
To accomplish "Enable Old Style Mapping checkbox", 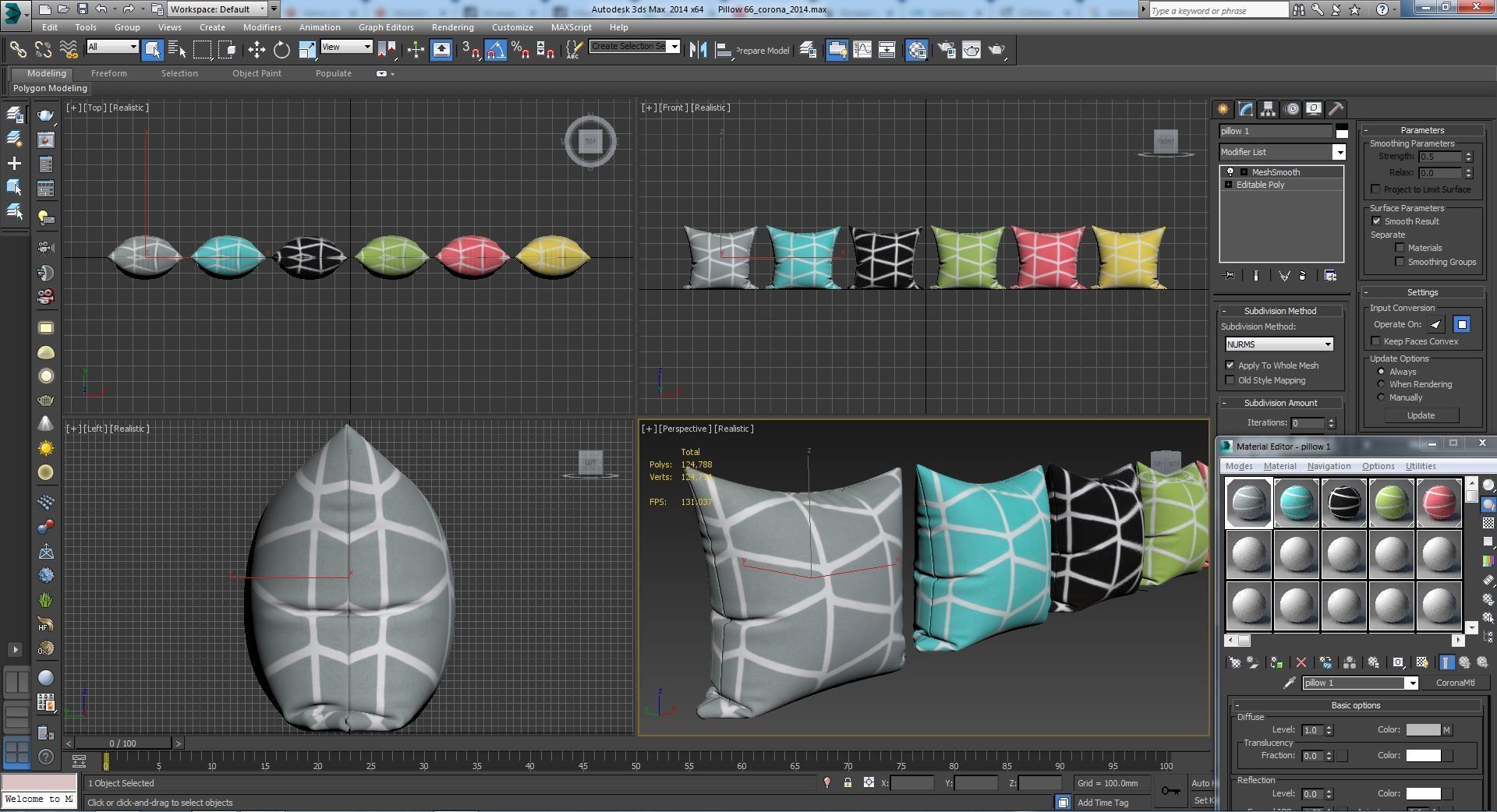I will pyautogui.click(x=1230, y=380).
